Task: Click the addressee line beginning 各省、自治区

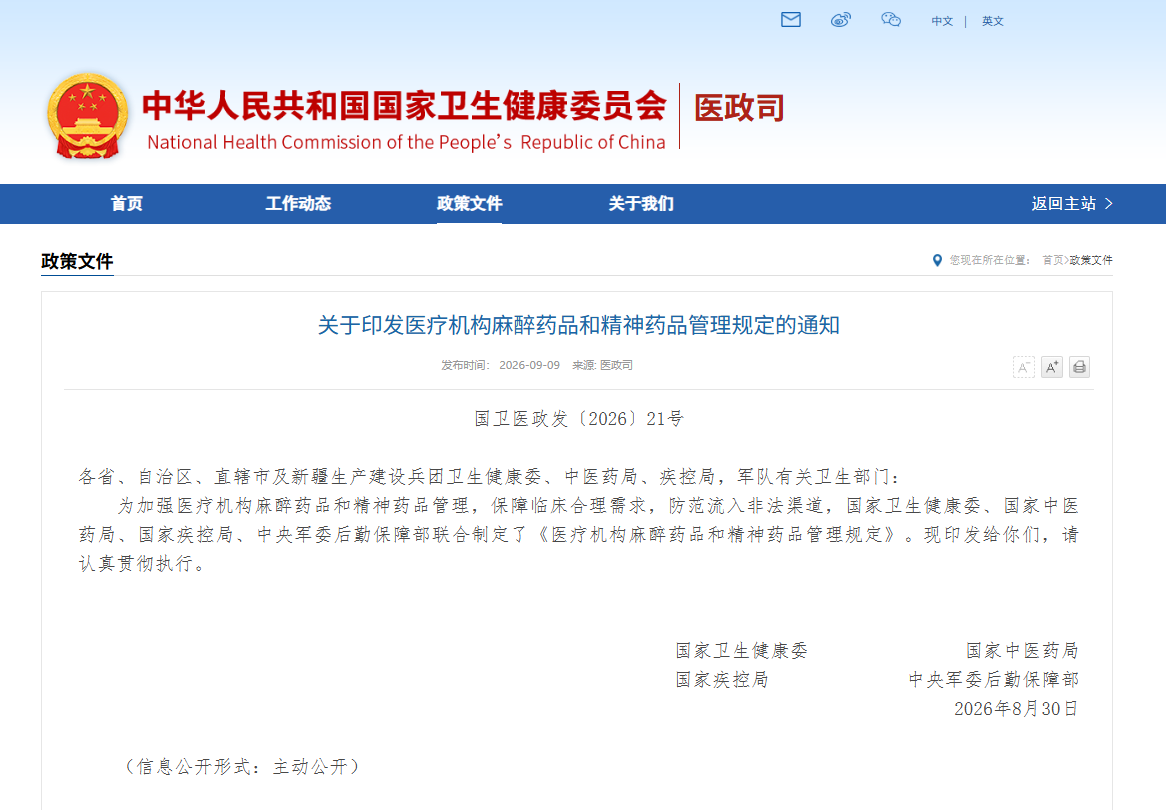Action: point(489,477)
